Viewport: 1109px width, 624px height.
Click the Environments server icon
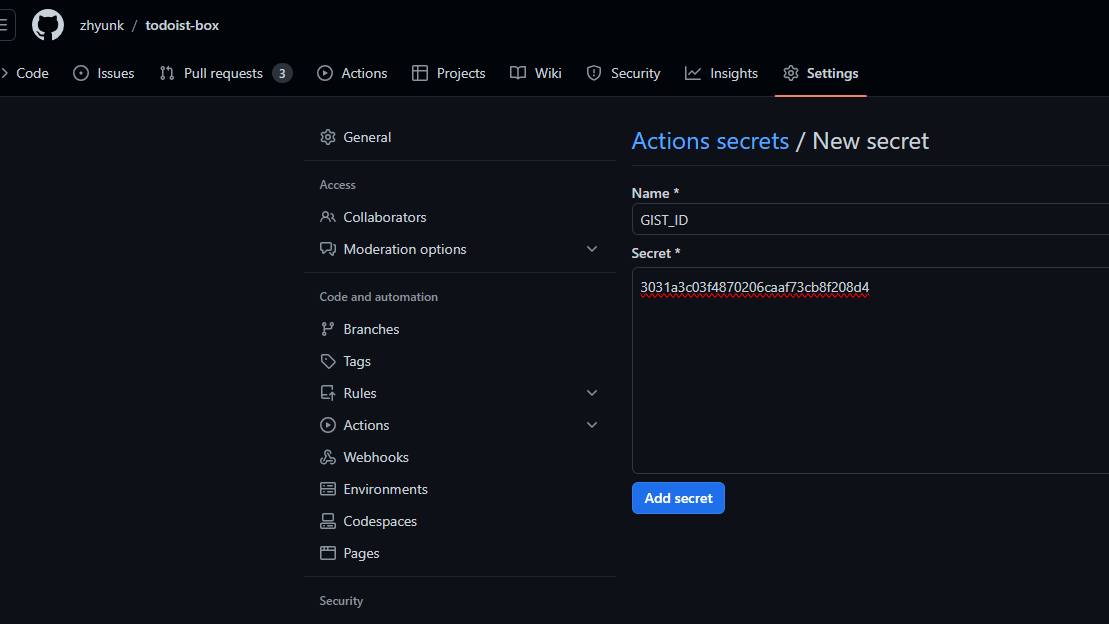point(327,490)
